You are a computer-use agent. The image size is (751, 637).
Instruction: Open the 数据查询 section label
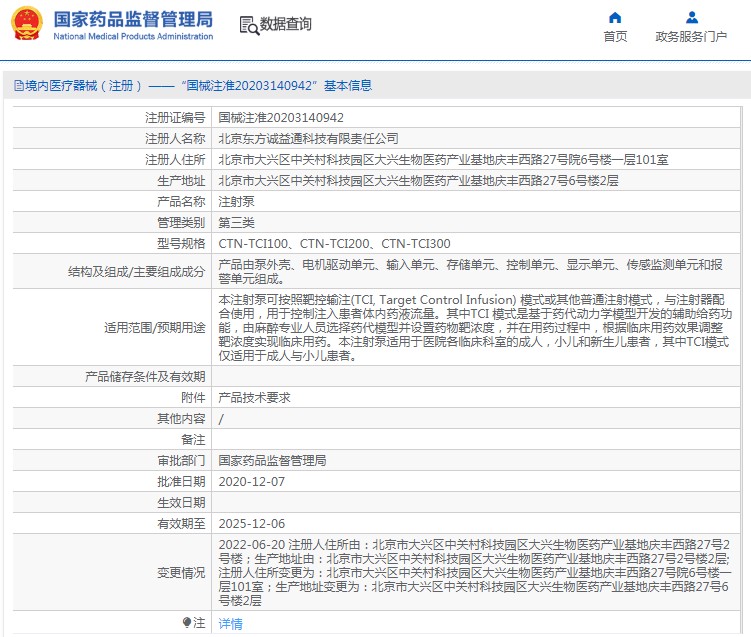click(286, 24)
